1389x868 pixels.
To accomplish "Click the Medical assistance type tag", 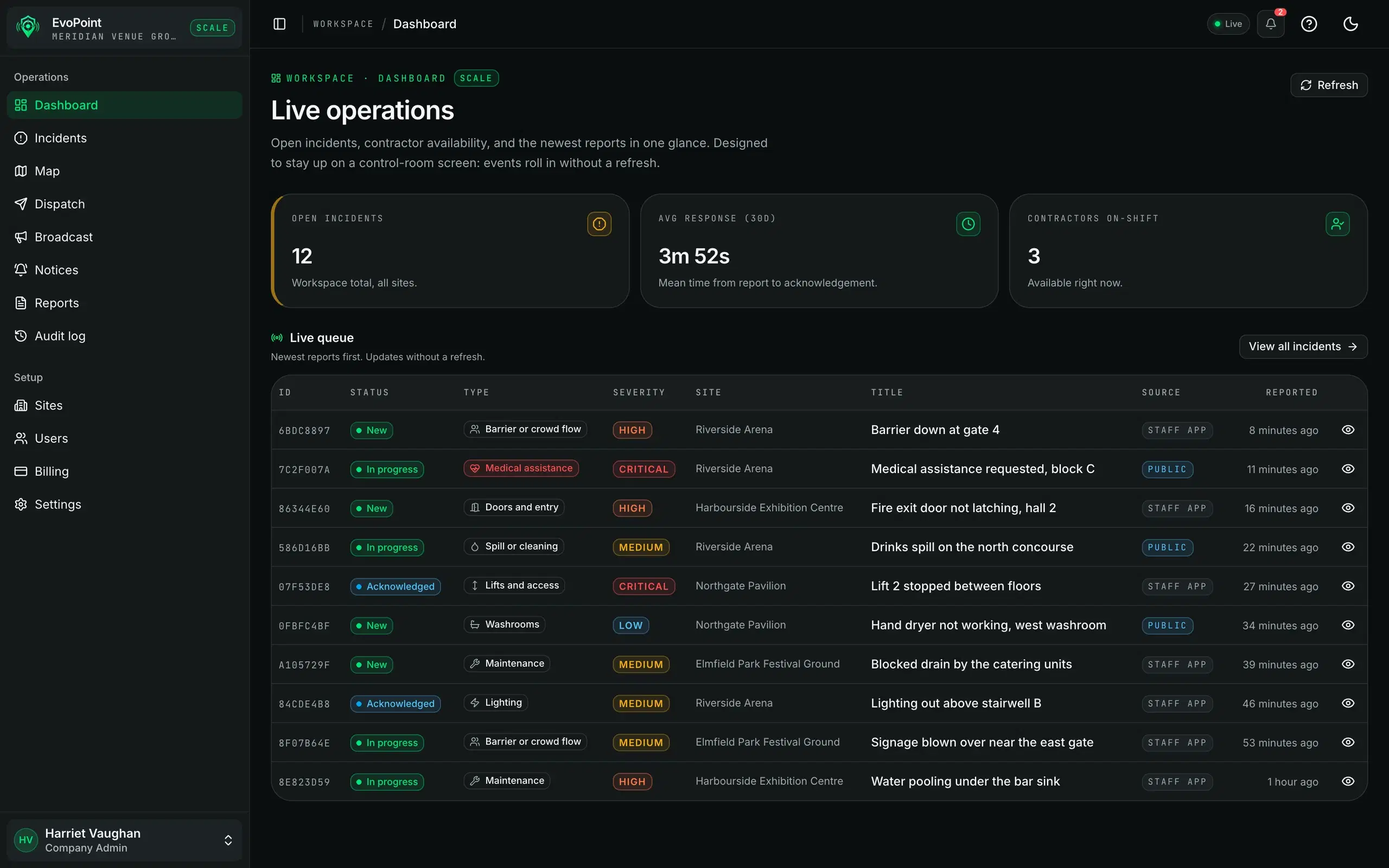I will (x=521, y=468).
